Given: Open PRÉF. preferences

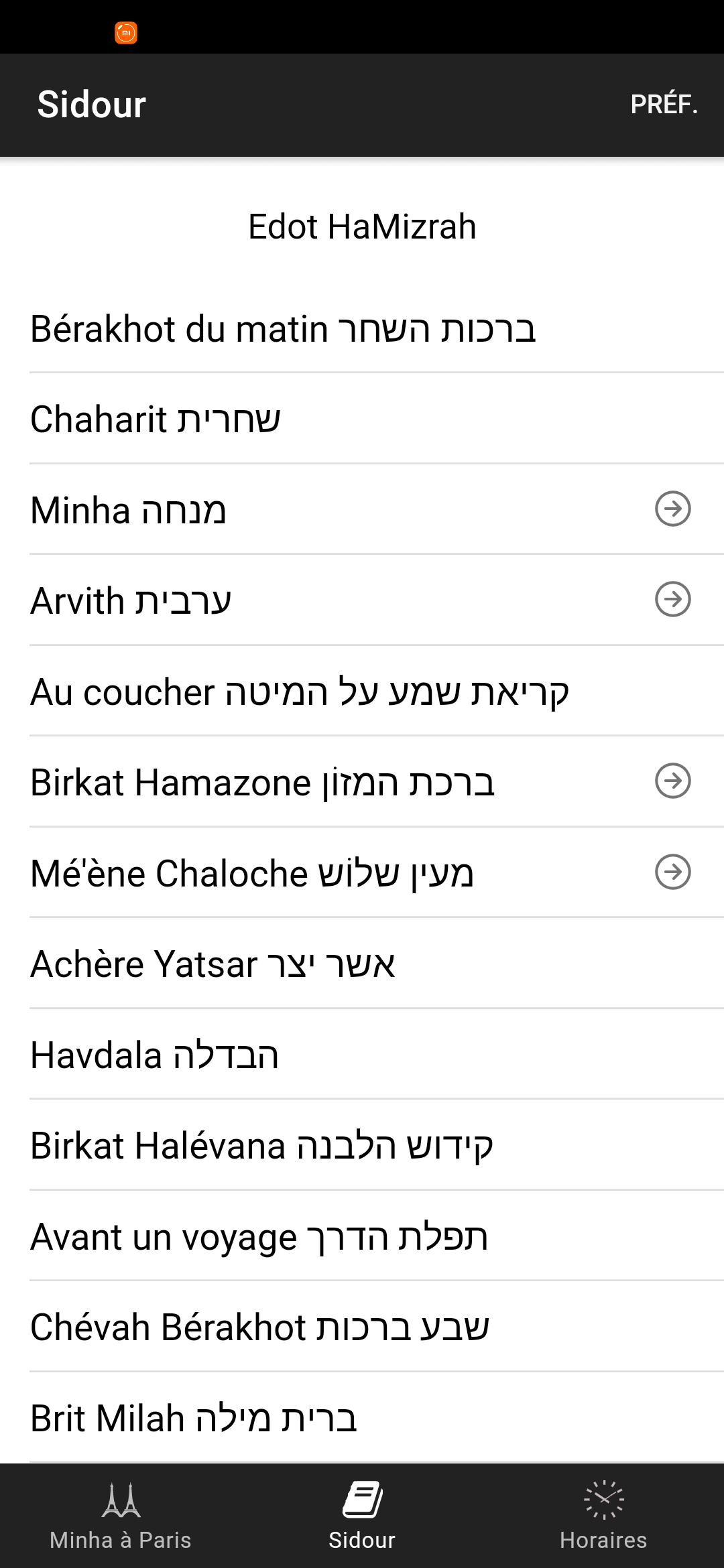Looking at the screenshot, I should tap(664, 105).
